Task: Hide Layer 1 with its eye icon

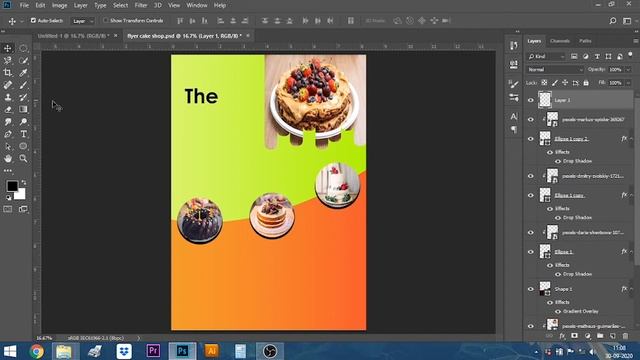Action: point(531,100)
